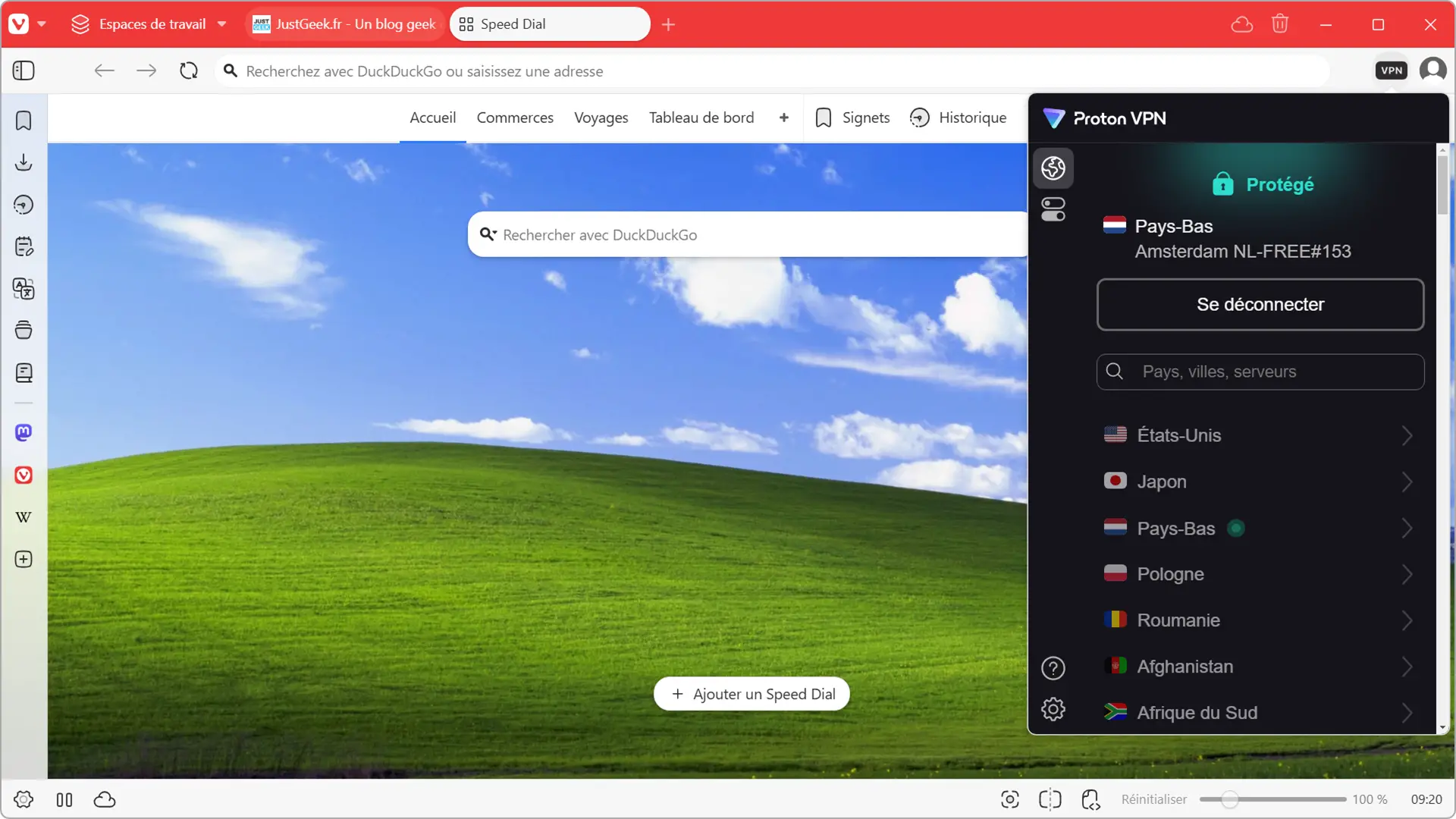Open the Reading list panel in sidebar

[24, 372]
